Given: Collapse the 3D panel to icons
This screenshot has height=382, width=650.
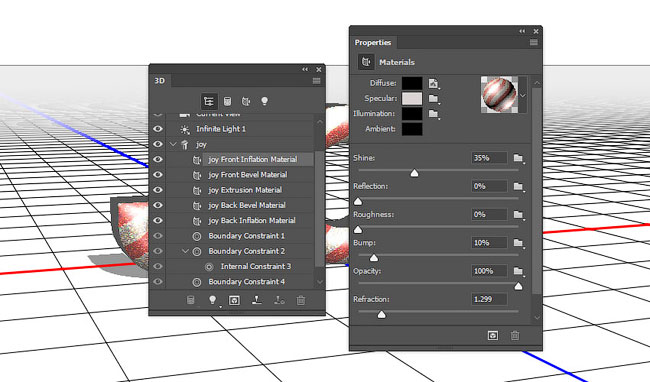Looking at the screenshot, I should pyautogui.click(x=305, y=70).
